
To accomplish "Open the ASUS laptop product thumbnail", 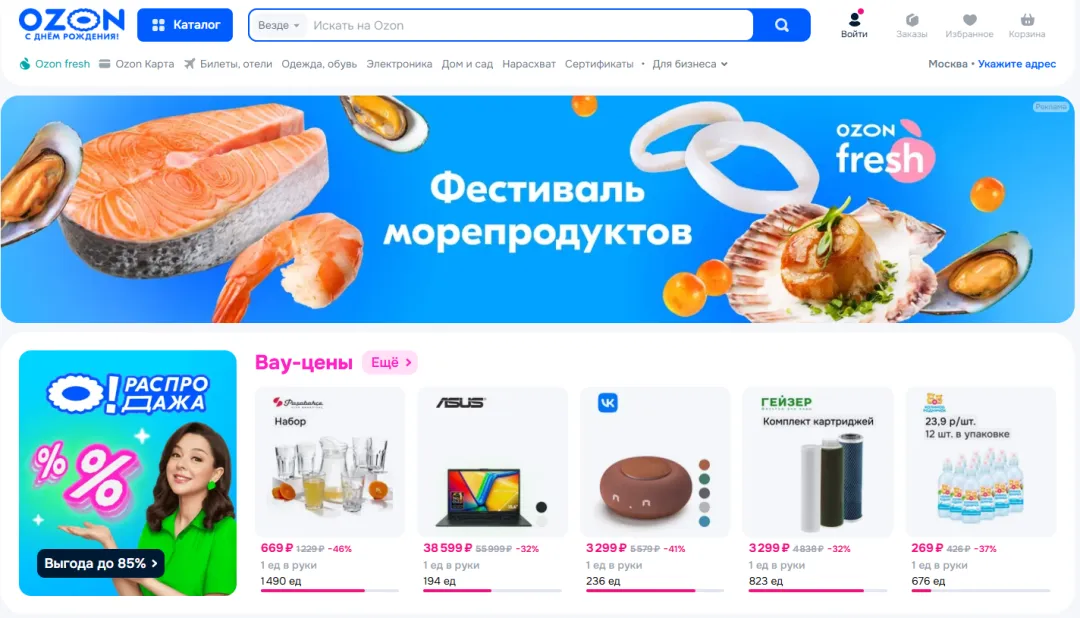I will tap(492, 462).
